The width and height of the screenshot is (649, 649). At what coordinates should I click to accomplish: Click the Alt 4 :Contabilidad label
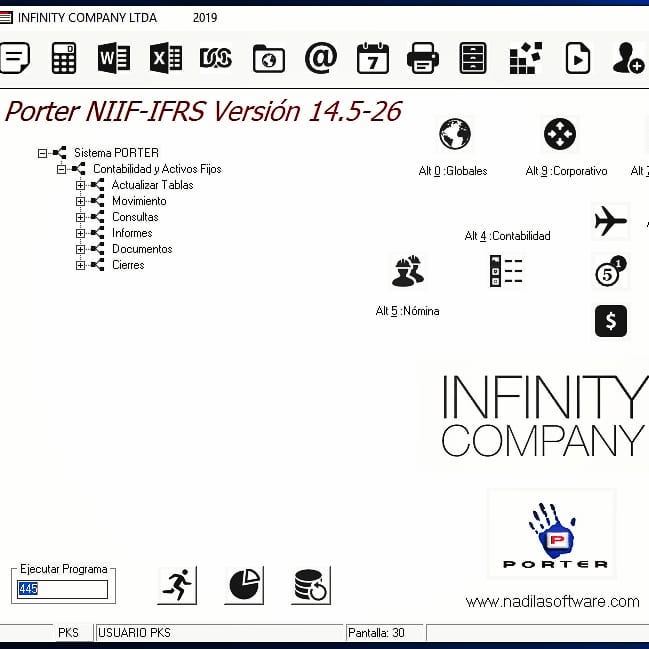point(507,236)
